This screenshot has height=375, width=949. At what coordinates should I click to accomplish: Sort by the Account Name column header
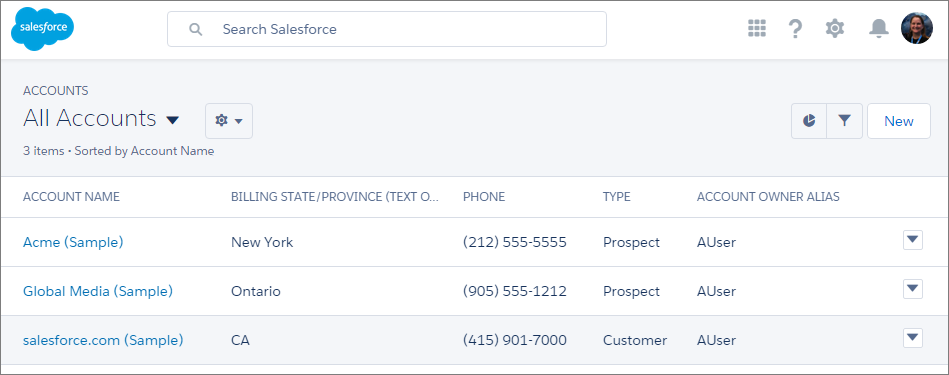[x=71, y=197]
